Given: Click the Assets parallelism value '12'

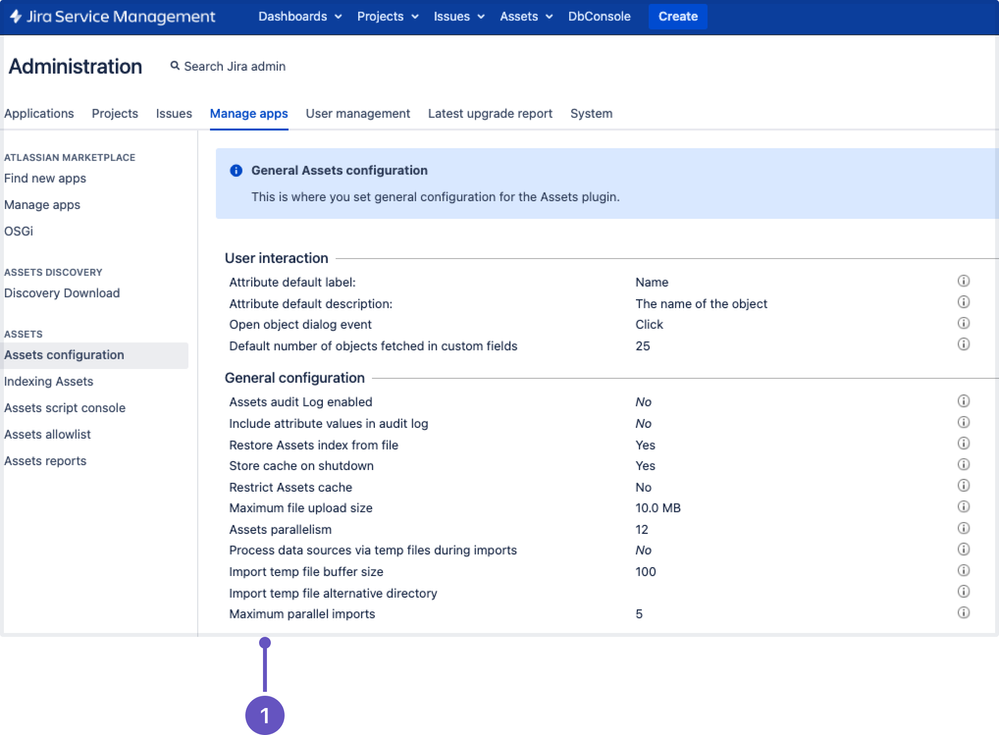Looking at the screenshot, I should click(x=642, y=530).
